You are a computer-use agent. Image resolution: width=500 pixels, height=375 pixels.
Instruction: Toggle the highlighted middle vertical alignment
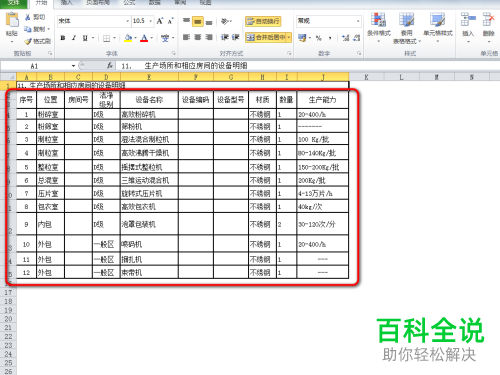[198, 22]
